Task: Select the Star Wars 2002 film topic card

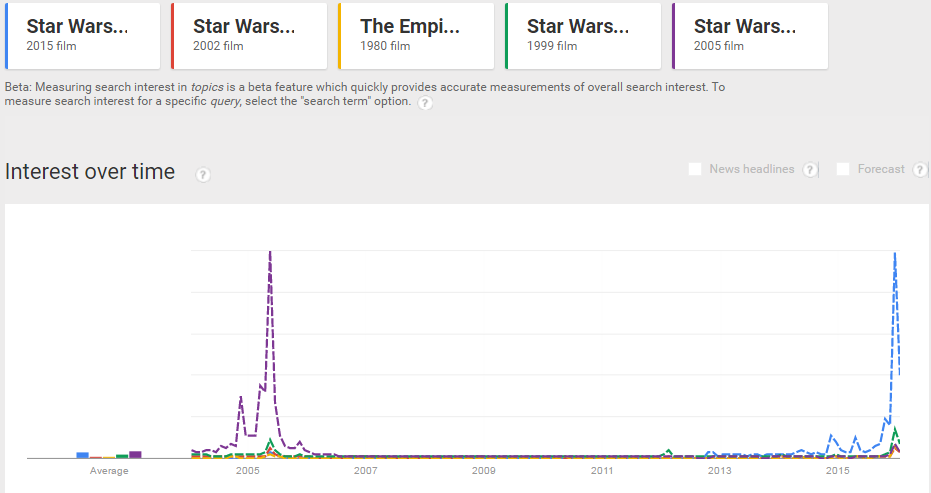Action: [x=249, y=36]
